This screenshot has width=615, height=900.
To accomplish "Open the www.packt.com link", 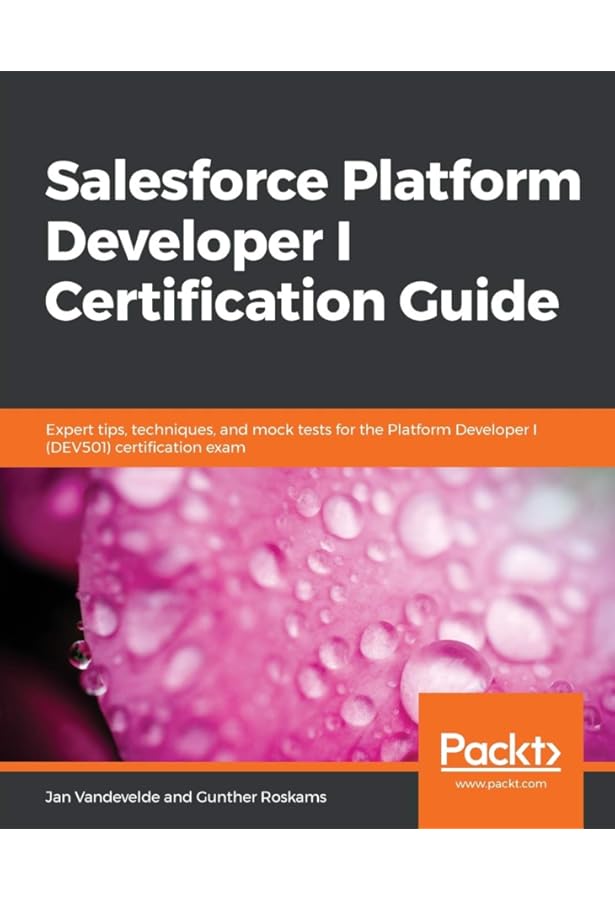I will 500,784.
